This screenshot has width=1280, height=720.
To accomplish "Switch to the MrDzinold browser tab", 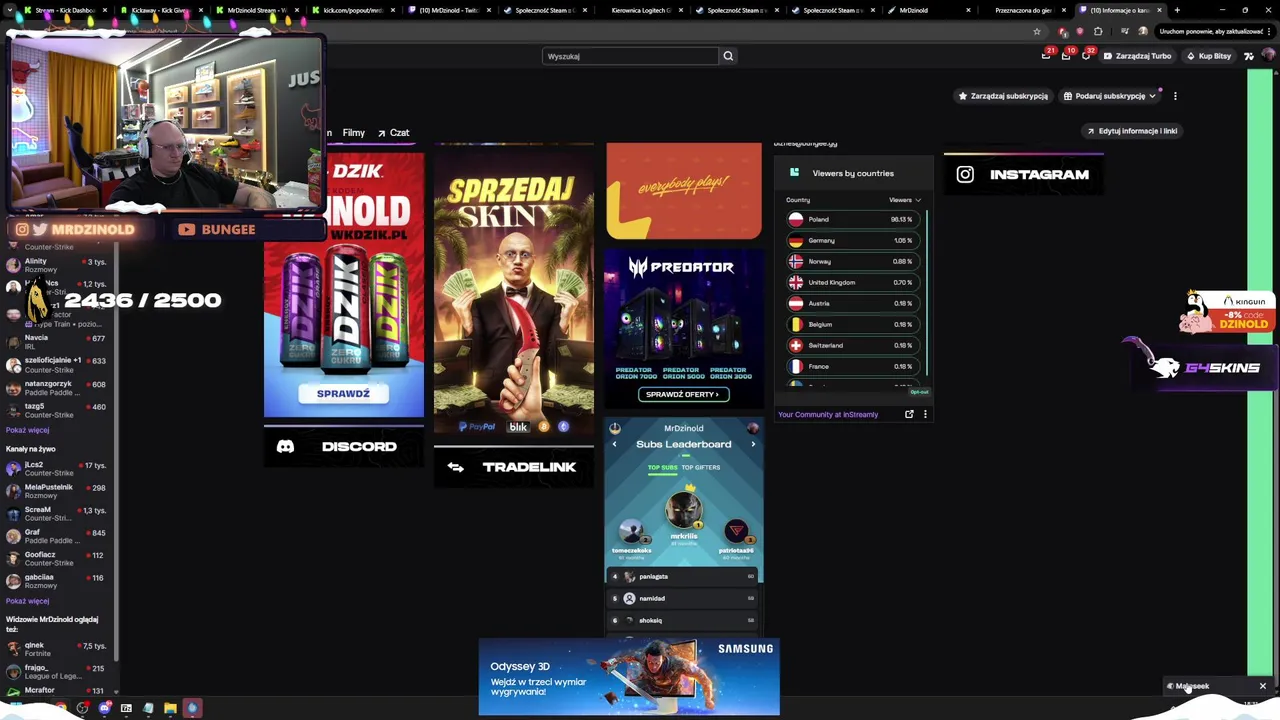I will [928, 10].
